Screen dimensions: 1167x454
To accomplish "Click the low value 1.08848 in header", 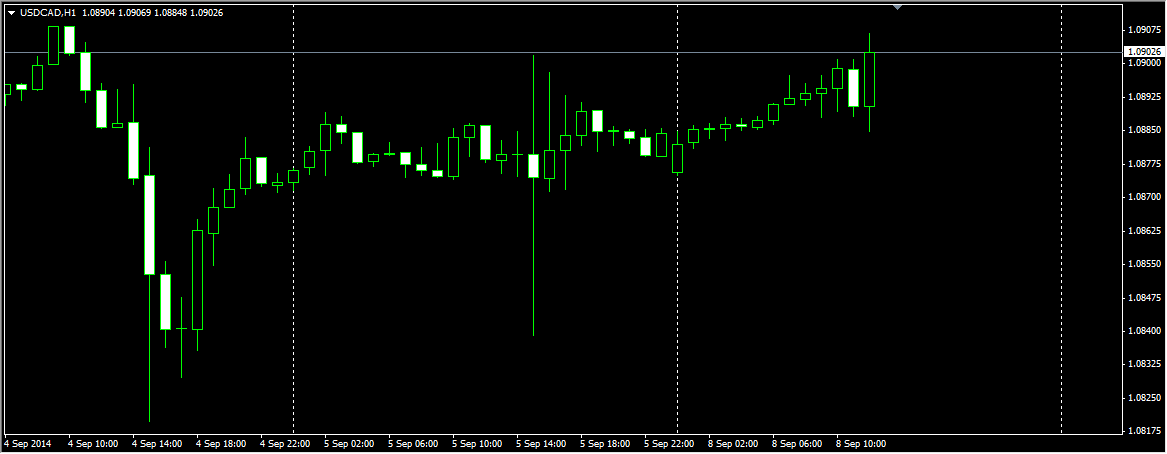I will [x=170, y=13].
